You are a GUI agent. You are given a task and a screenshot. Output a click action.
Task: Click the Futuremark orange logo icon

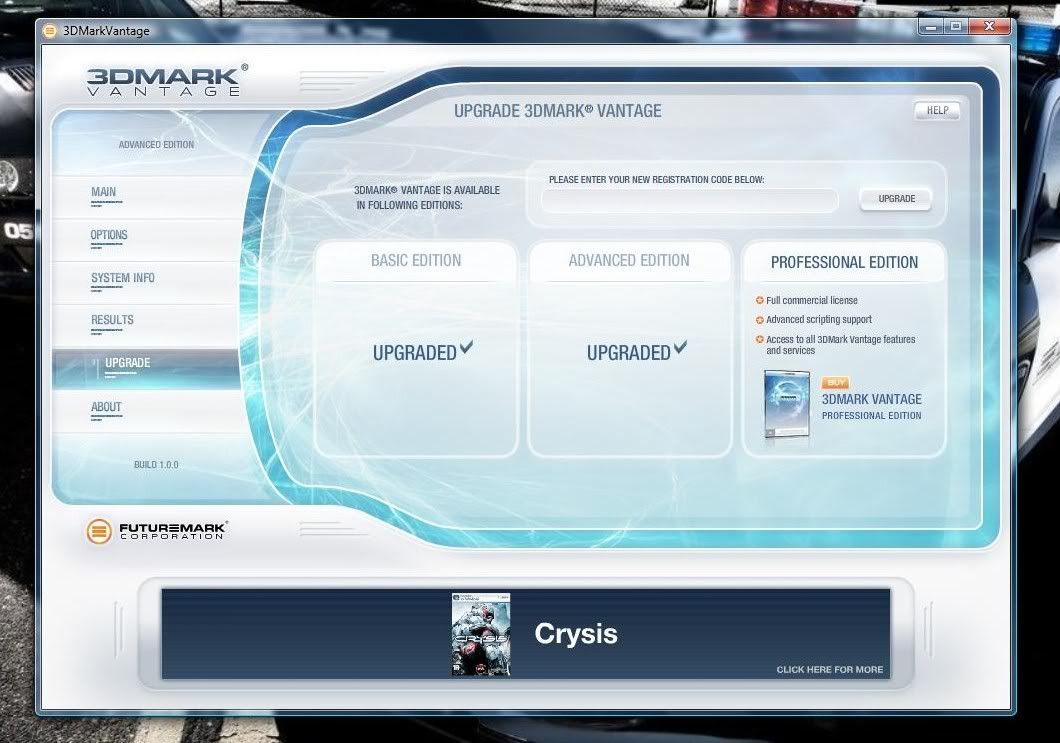pos(99,531)
